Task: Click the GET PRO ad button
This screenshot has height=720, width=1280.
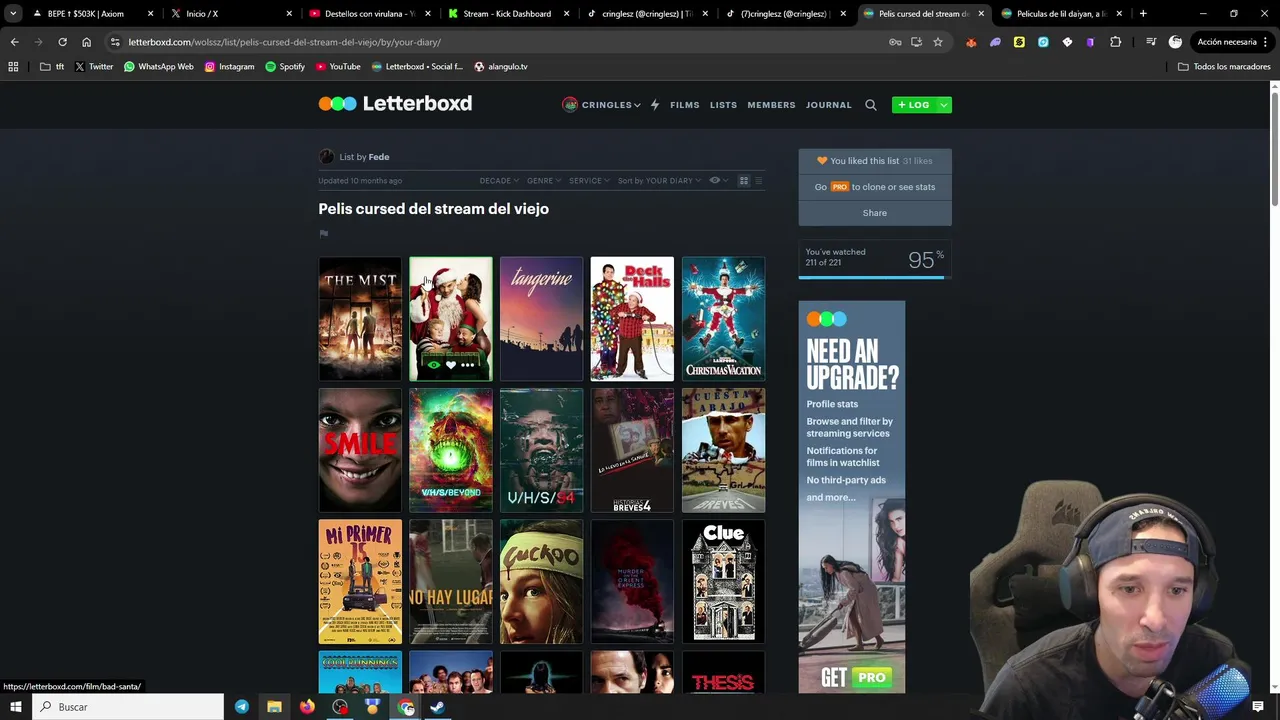Action: point(853,678)
